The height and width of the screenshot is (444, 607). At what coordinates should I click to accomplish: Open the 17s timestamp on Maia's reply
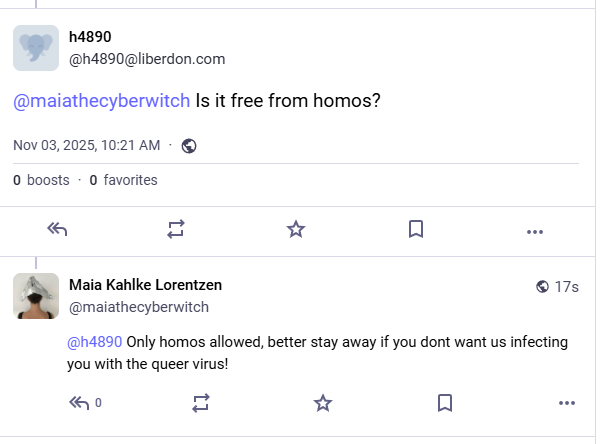567,286
